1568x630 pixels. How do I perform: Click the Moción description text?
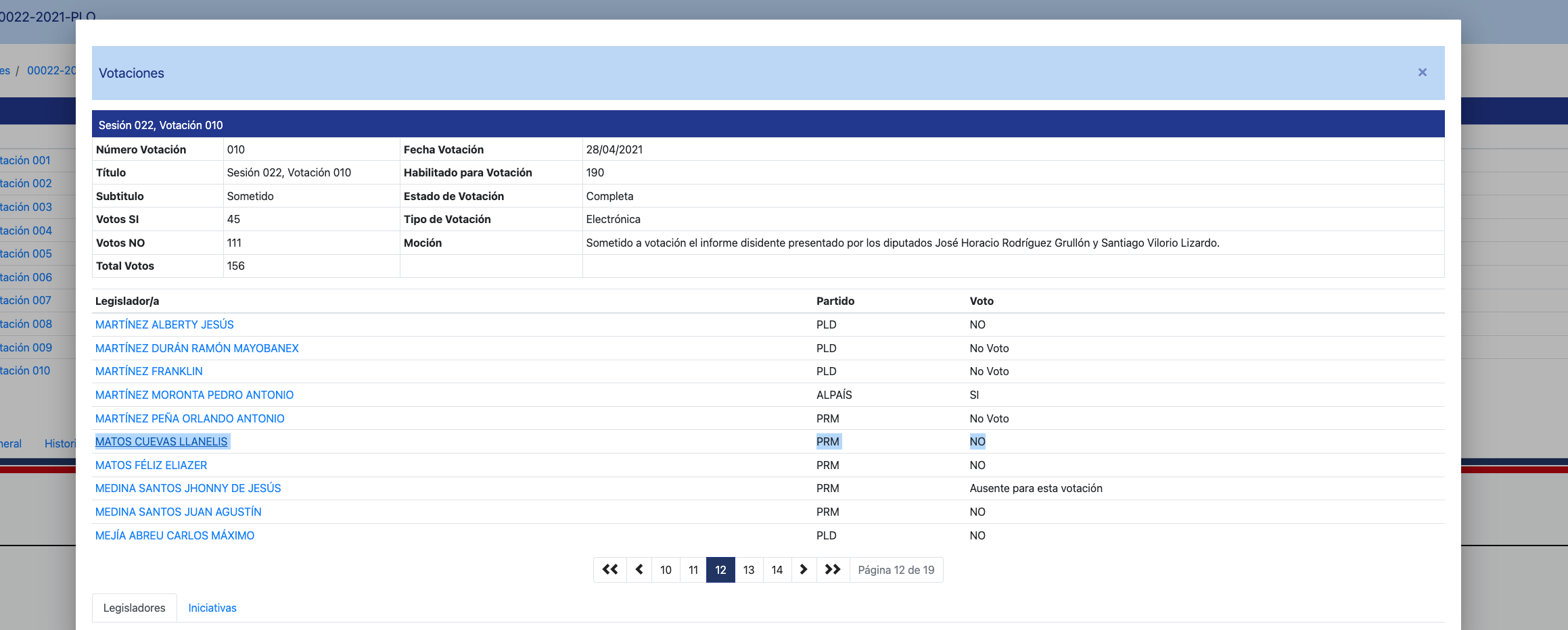click(902, 243)
